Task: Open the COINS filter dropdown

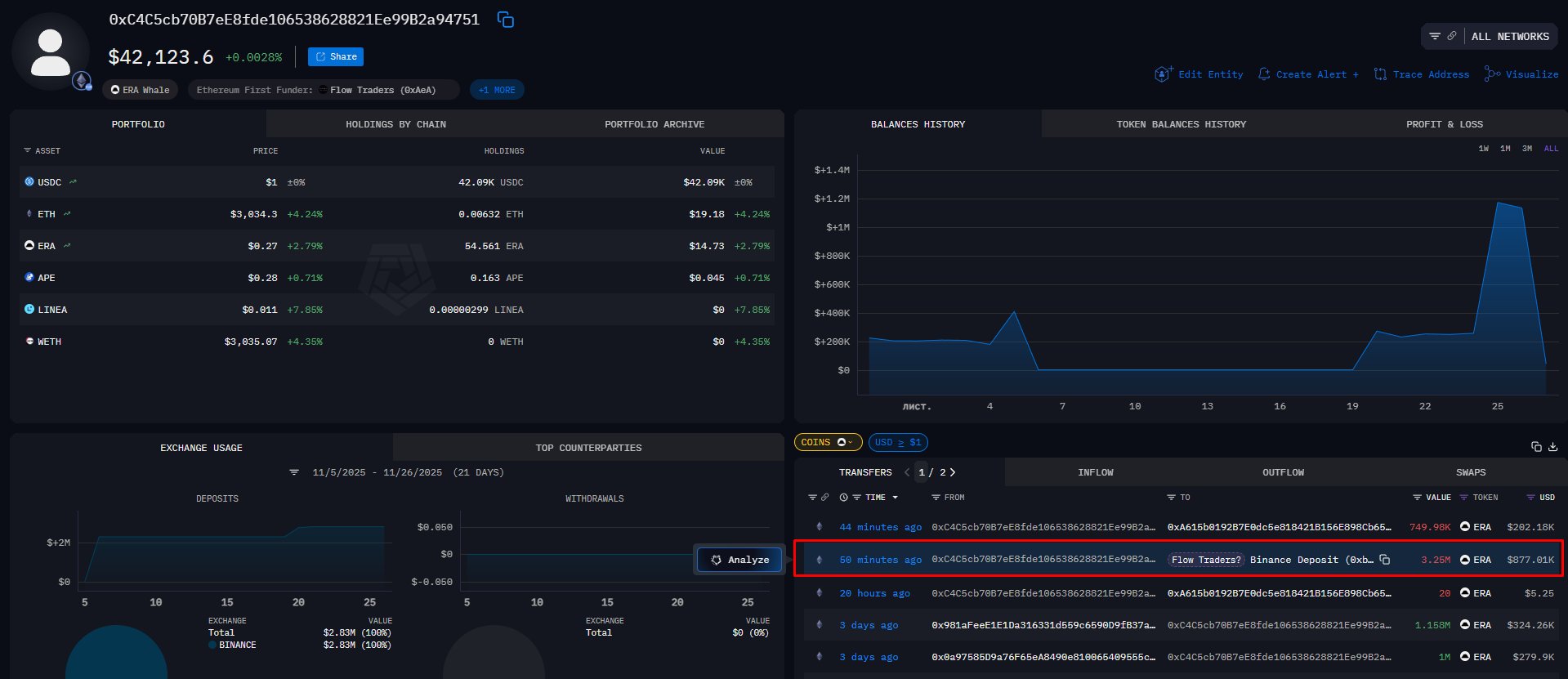Action: [x=827, y=442]
